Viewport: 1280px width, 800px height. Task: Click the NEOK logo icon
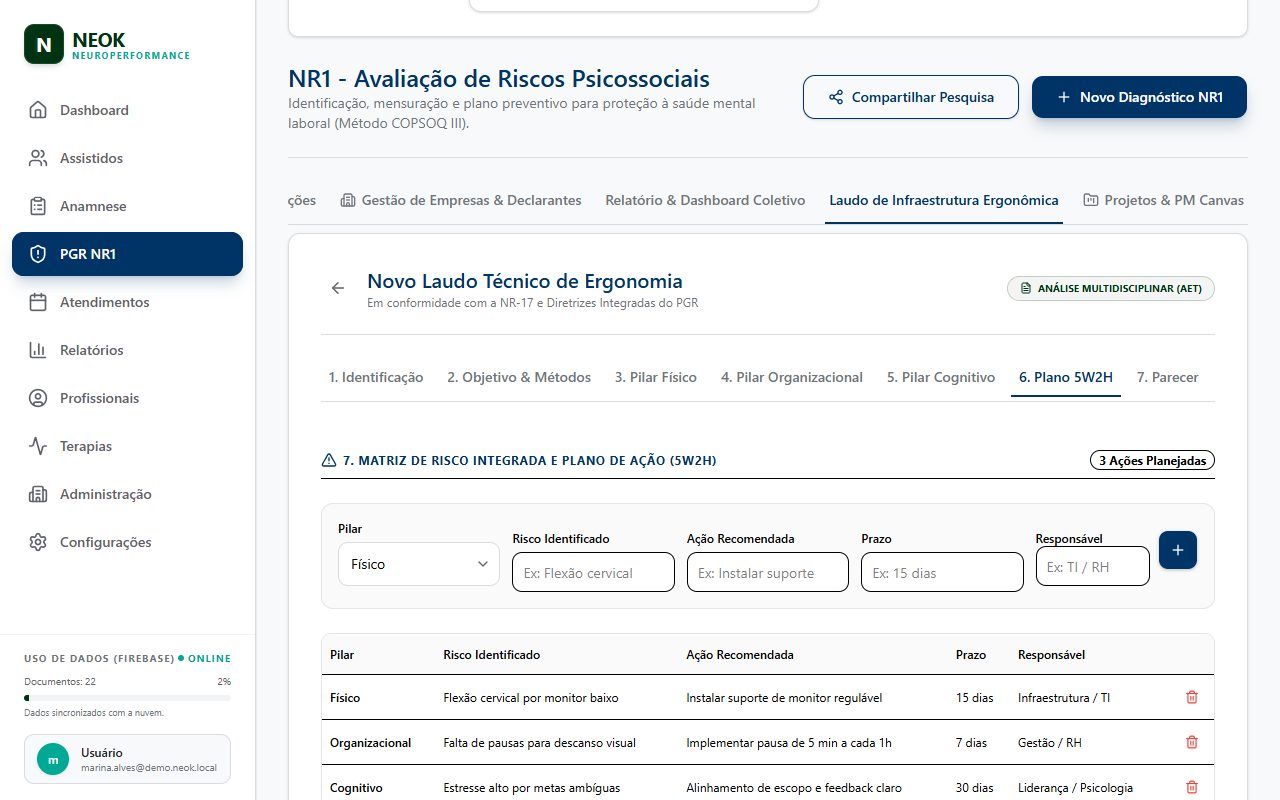pos(44,44)
